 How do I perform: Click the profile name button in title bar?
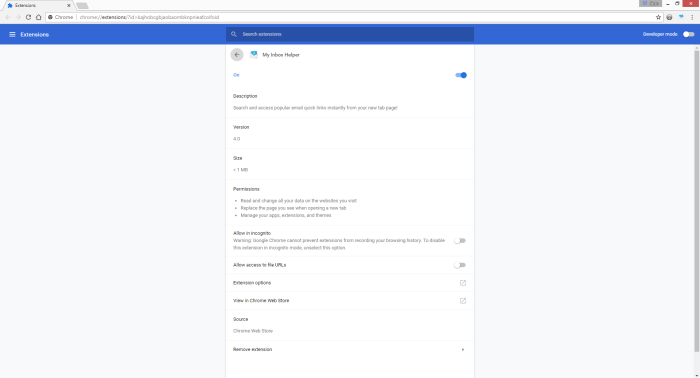pos(650,3)
